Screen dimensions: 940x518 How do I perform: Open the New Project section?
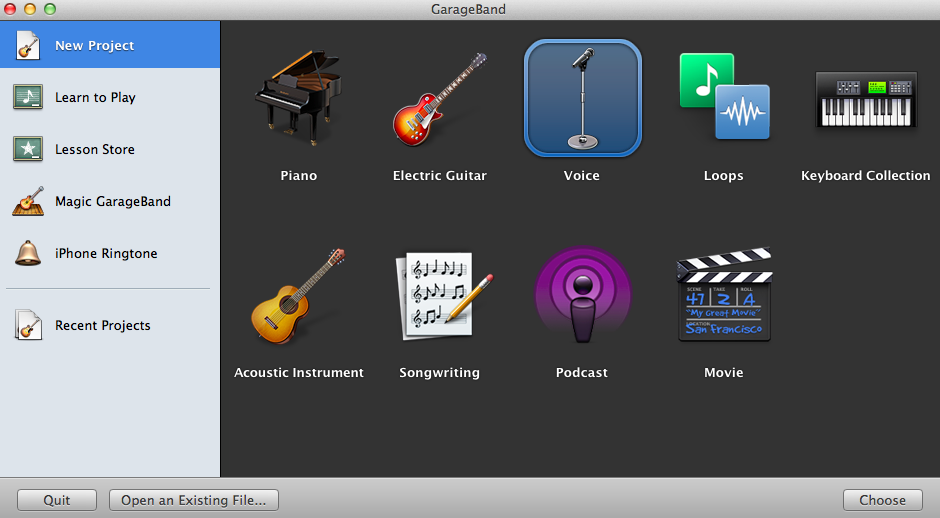(110, 45)
